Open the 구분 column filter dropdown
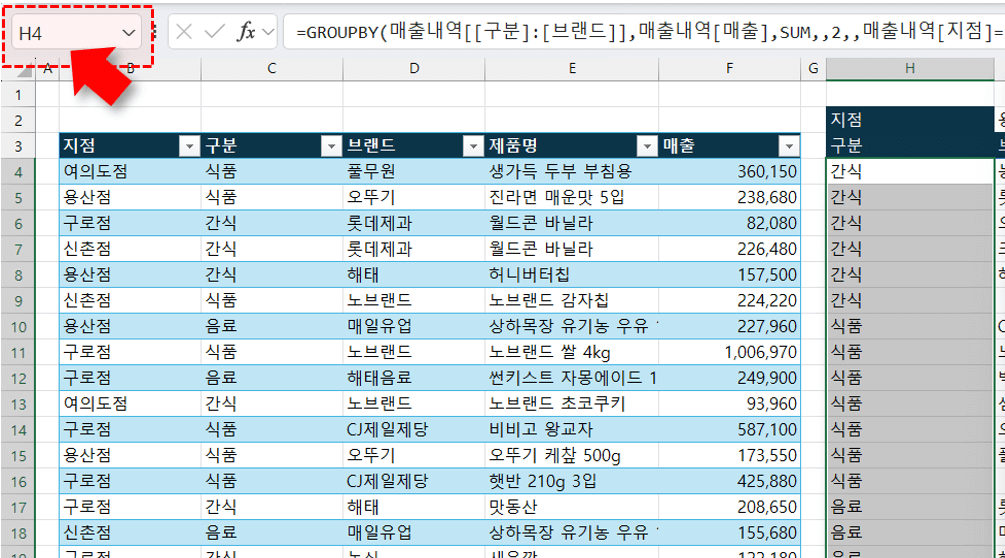The width and height of the screenshot is (1005, 558). click(x=331, y=146)
